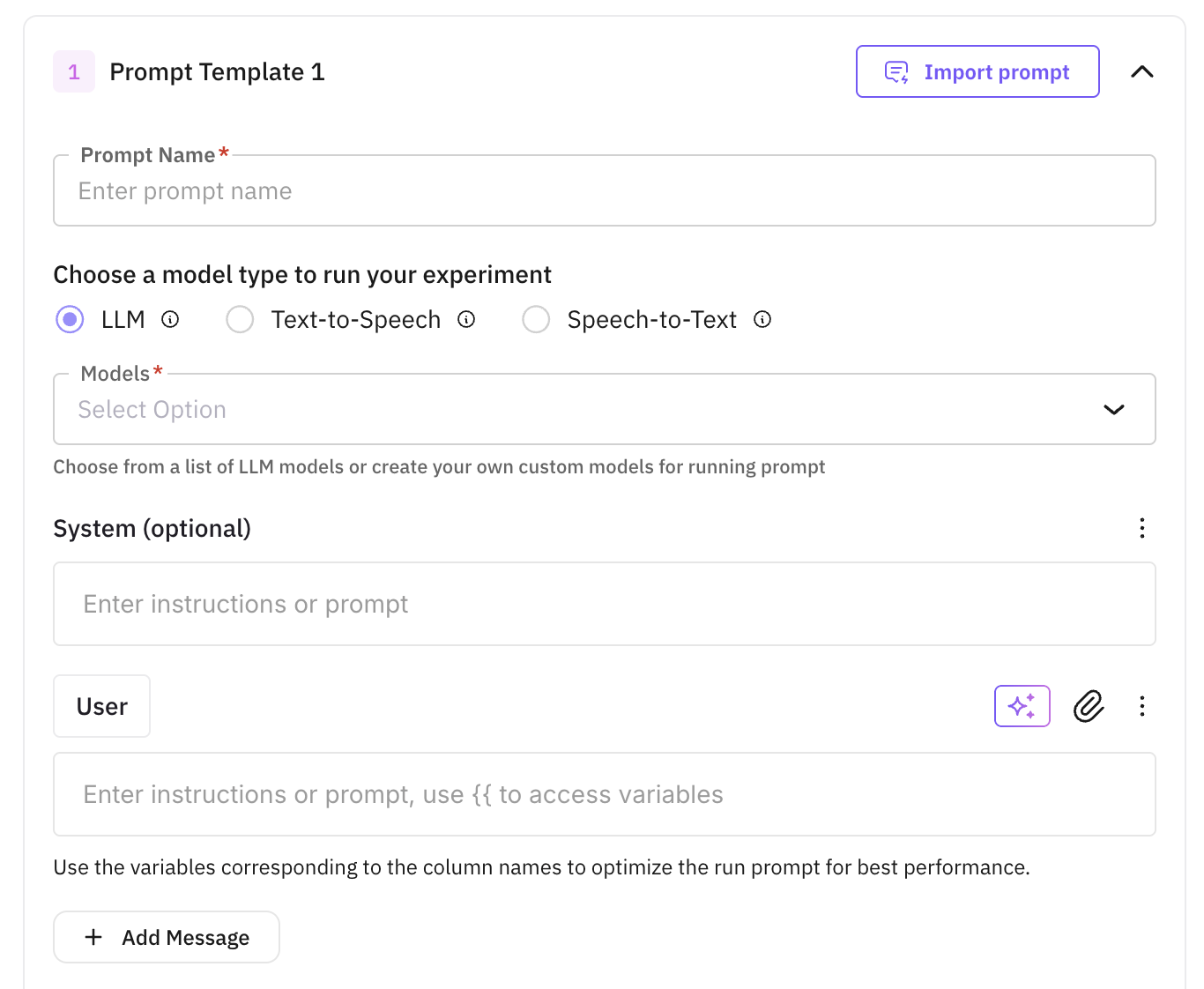The image size is (1204, 989).
Task: Click the Add Message button
Action: point(166,937)
